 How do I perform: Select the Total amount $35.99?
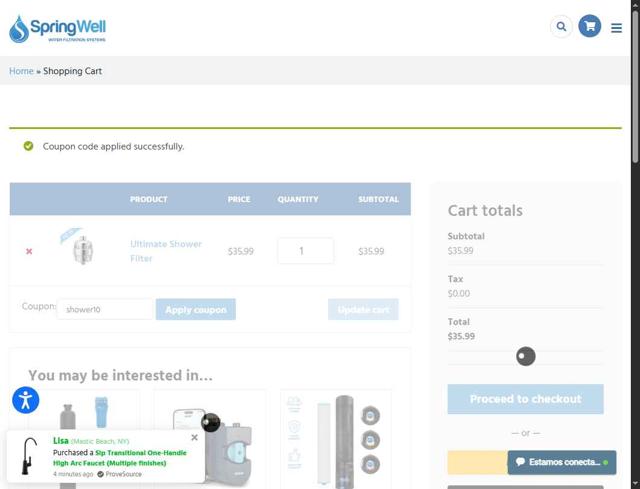(461, 336)
